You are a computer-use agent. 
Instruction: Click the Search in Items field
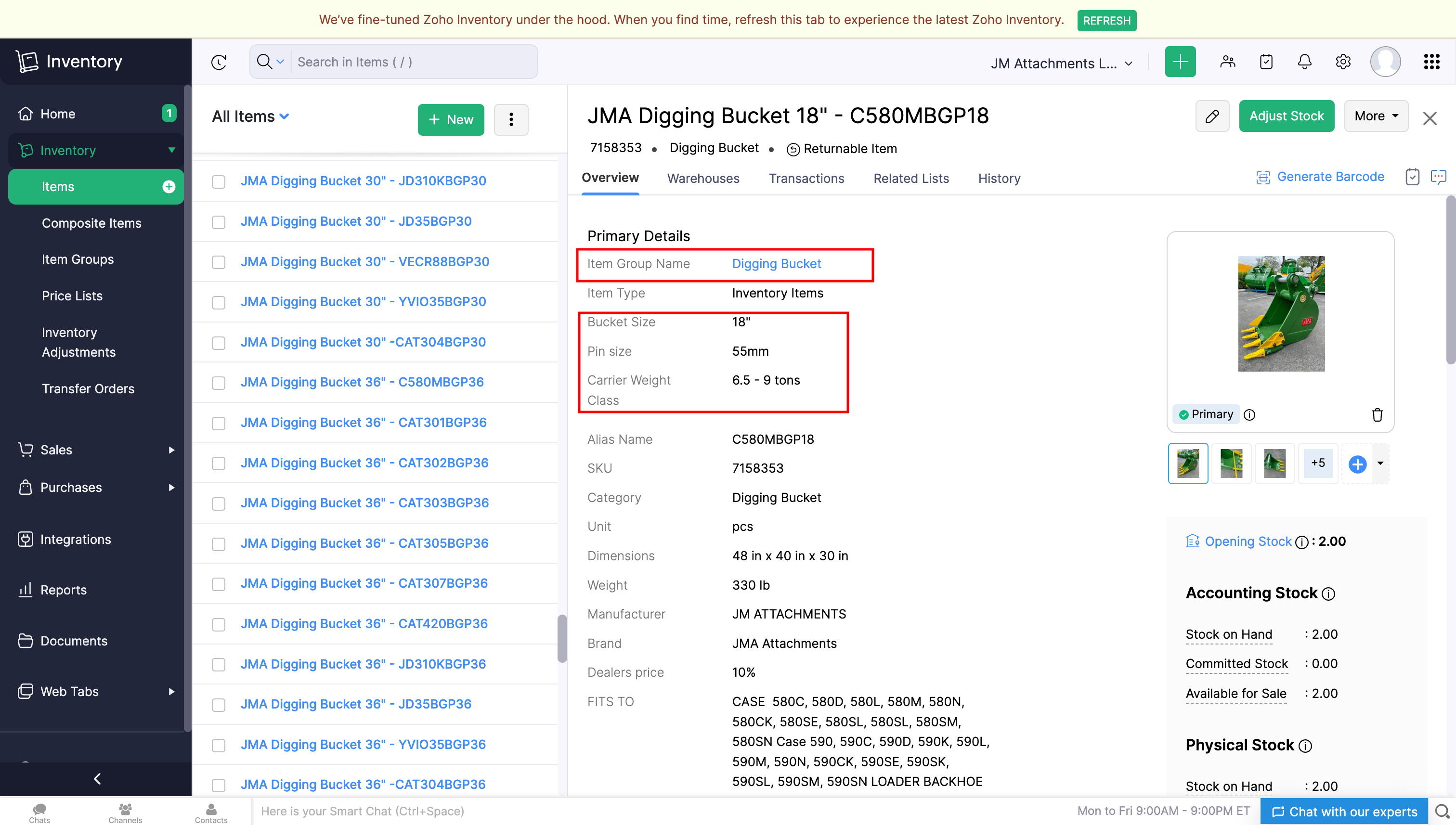414,62
